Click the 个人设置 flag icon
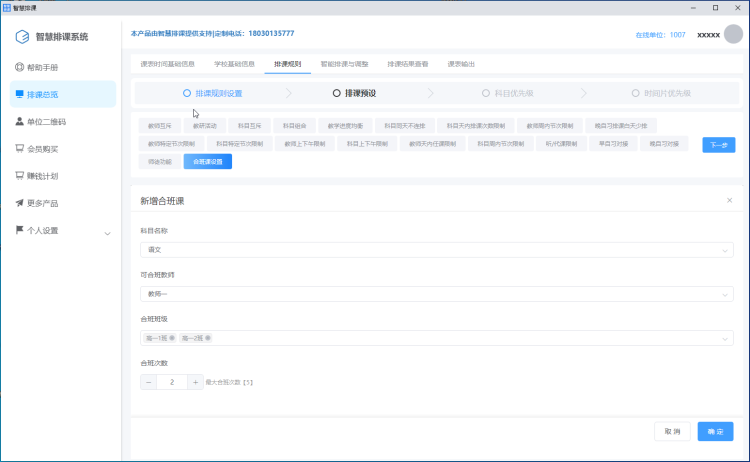This screenshot has height=462, width=750. (x=19, y=230)
